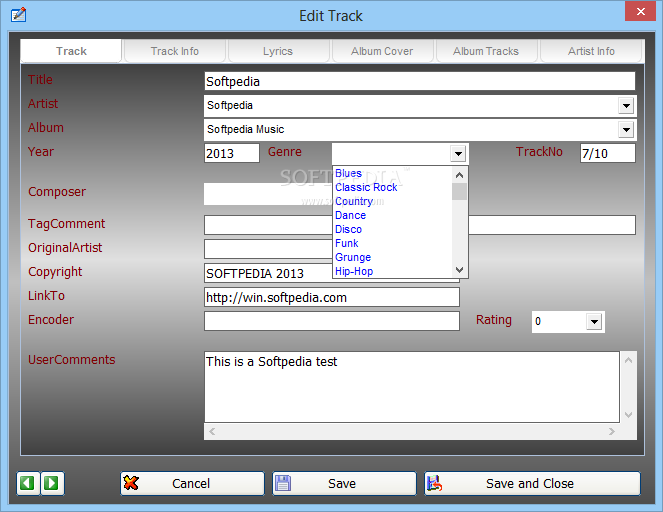
Task: Switch to the Album Cover tab
Action: [382, 51]
